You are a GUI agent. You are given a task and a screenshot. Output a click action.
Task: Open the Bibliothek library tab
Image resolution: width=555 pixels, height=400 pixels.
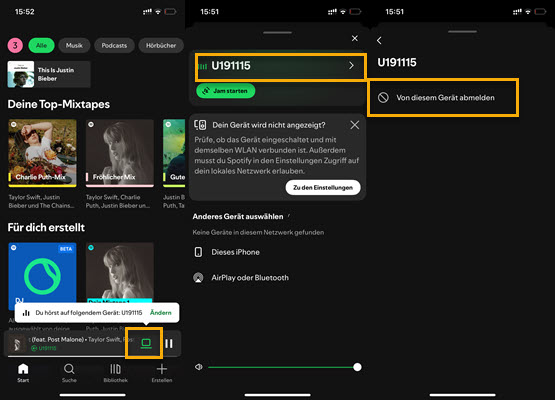pyautogui.click(x=115, y=373)
